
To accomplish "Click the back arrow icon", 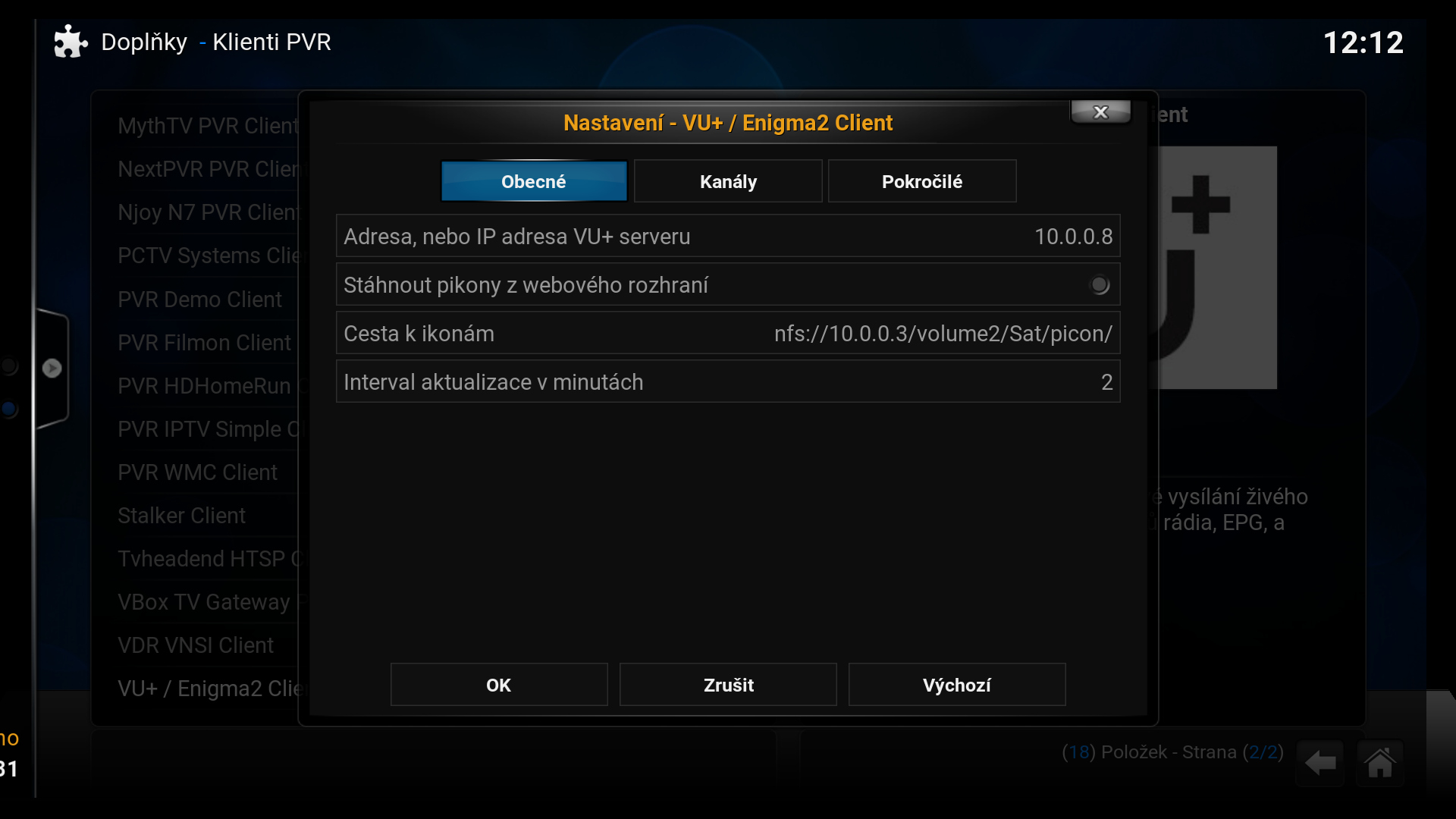I will (x=1320, y=763).
